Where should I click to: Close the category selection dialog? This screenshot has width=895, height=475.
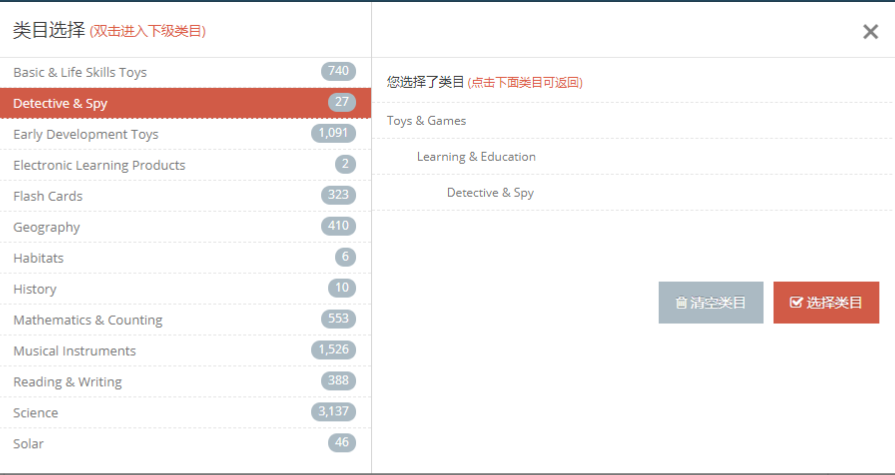tap(870, 32)
